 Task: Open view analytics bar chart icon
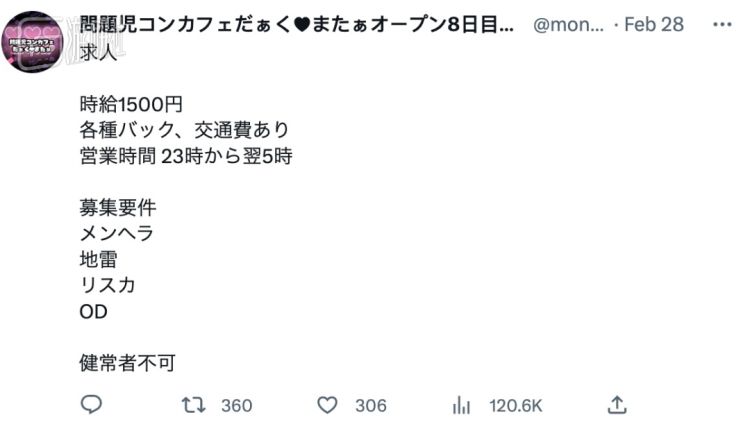click(461, 405)
